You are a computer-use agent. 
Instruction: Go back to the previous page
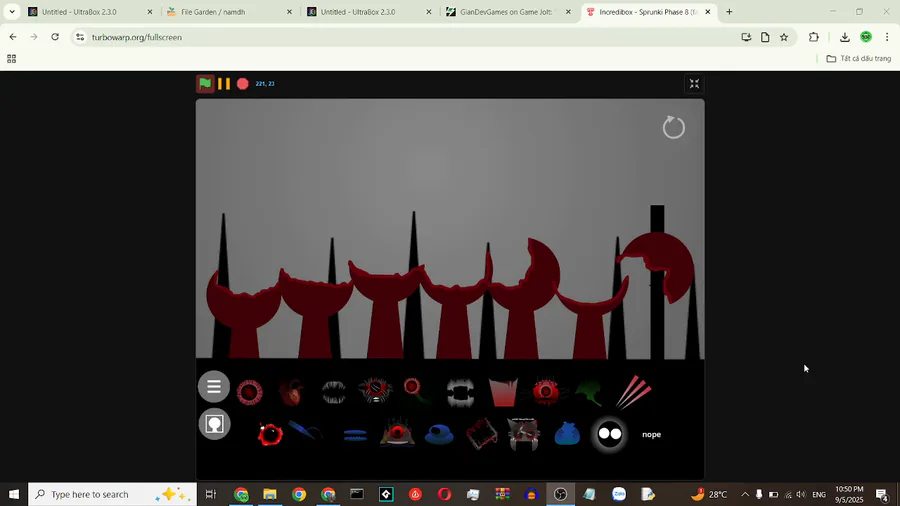13,37
